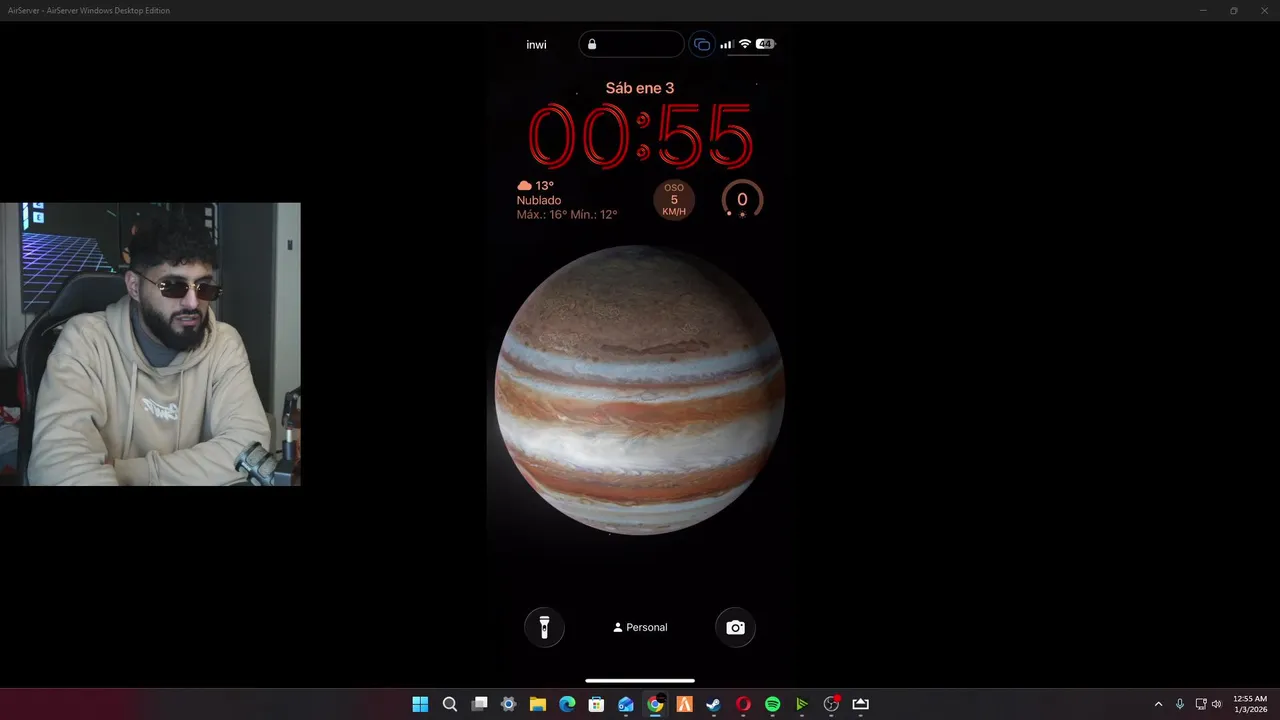1280x720 pixels.
Task: Tap the lock icon in Dynamic Island
Action: (x=592, y=44)
